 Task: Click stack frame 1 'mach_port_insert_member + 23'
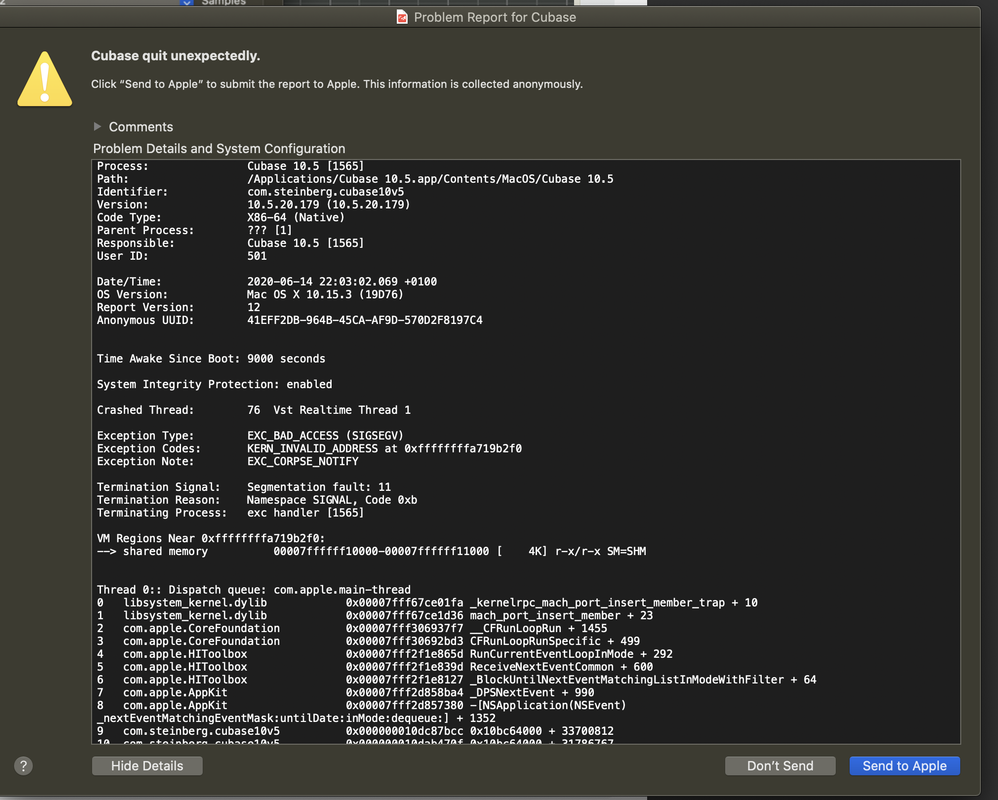561,615
